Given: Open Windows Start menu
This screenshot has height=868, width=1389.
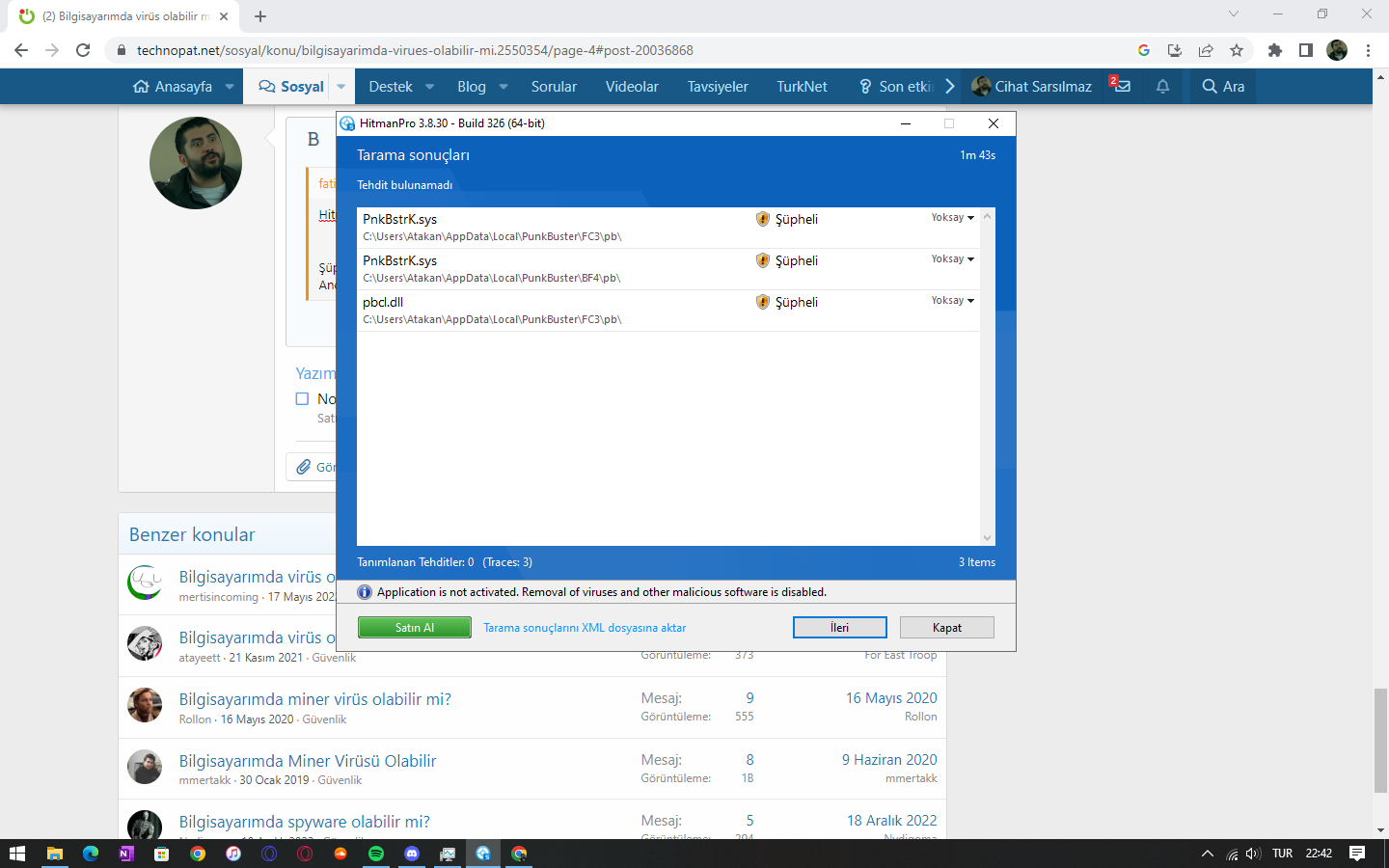Looking at the screenshot, I should 16,854.
